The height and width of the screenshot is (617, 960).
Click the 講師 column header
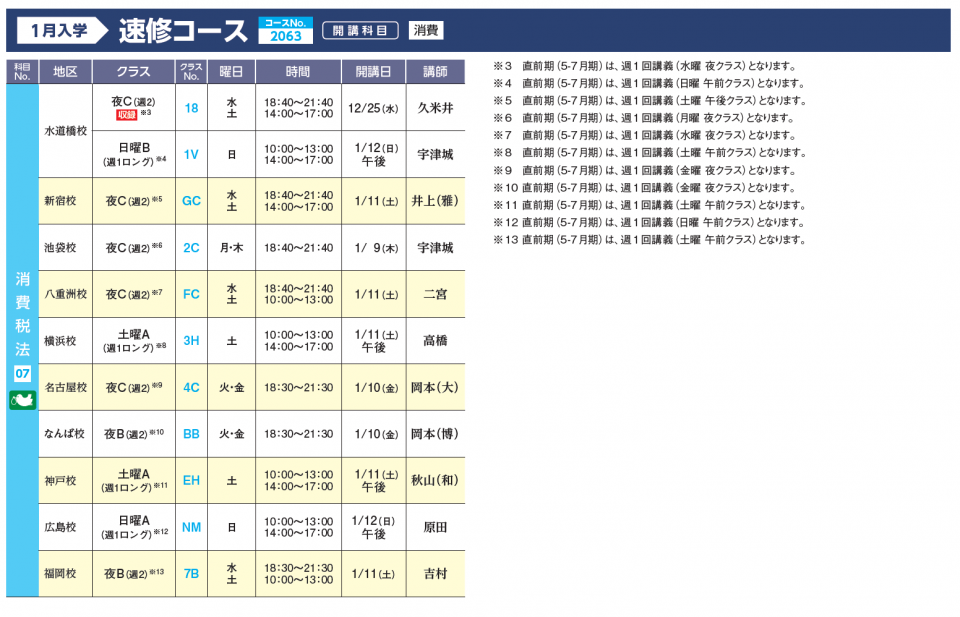435,72
